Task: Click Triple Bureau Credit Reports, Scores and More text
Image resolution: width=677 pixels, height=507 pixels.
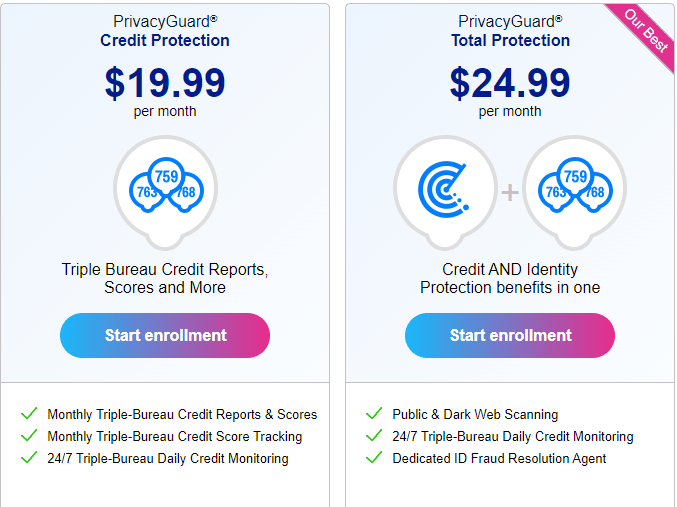Action: pos(165,279)
